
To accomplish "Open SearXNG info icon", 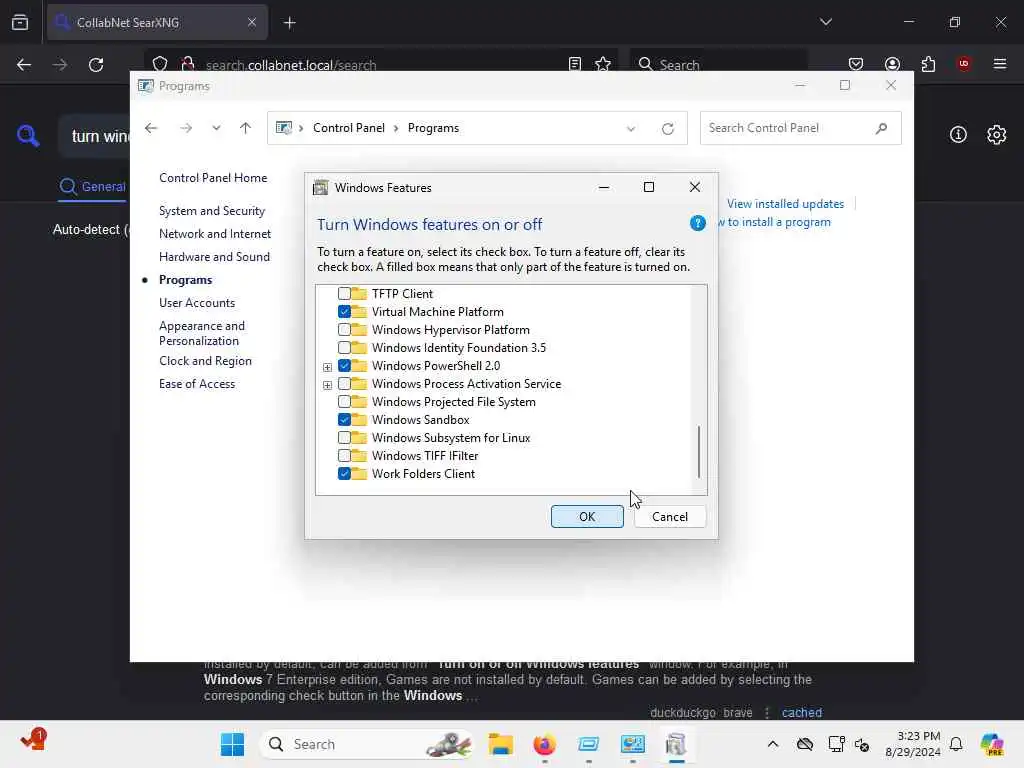I will (x=958, y=135).
